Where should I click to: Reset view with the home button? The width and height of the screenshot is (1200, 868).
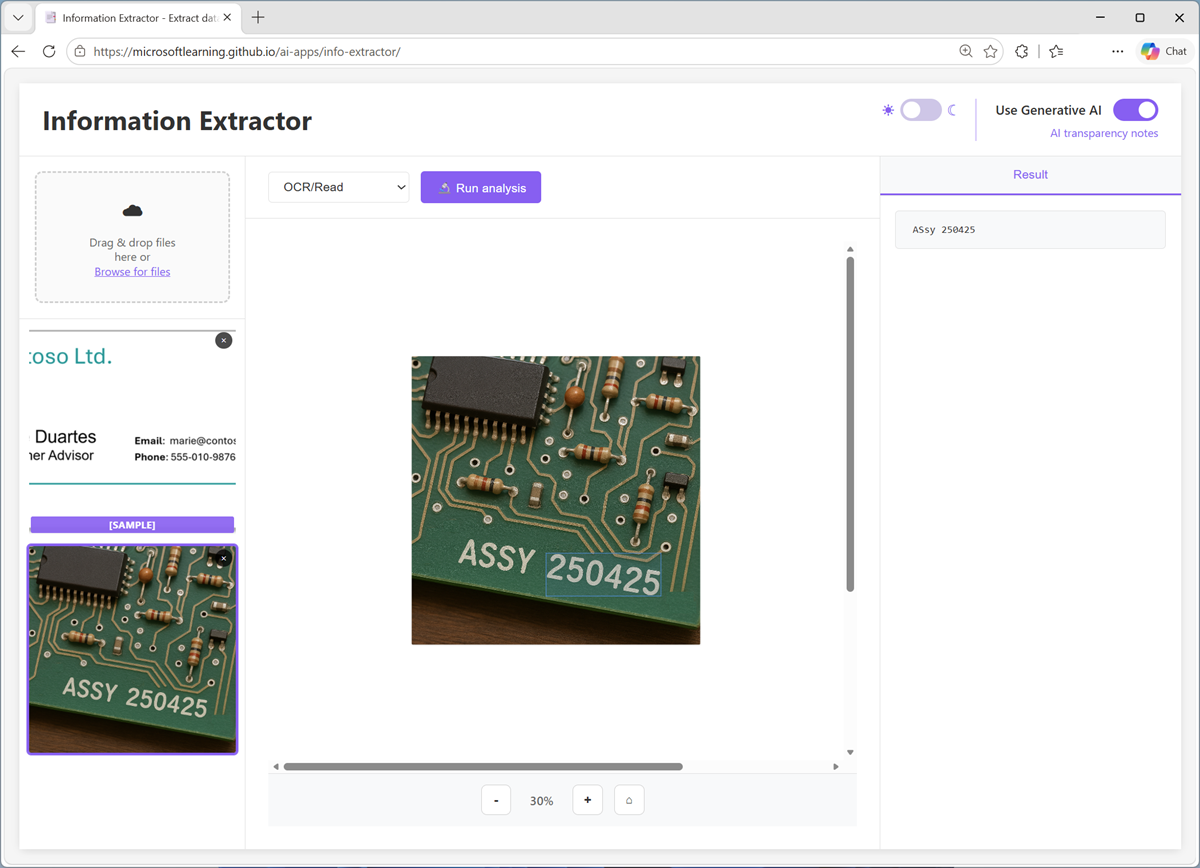(x=629, y=800)
